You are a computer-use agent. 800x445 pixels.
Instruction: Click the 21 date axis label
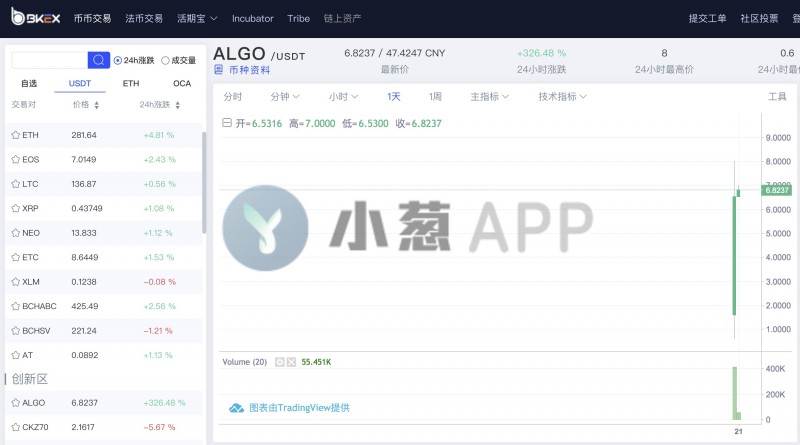738,432
